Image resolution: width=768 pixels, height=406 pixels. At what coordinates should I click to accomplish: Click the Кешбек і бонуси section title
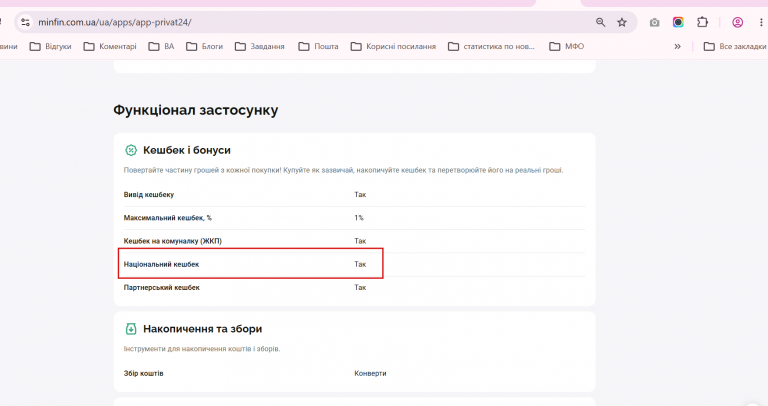[x=187, y=150]
